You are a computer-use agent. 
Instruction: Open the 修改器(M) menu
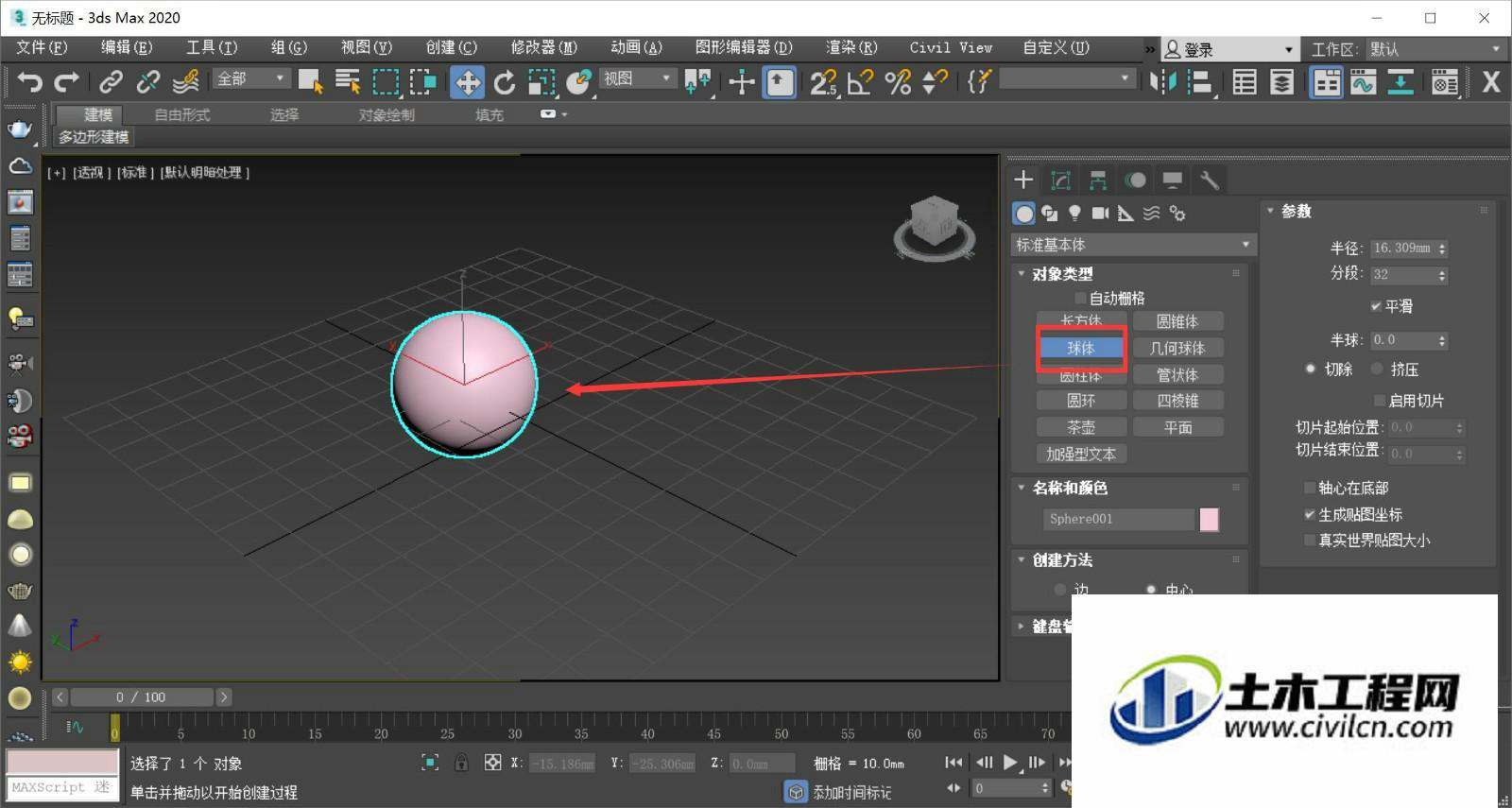(x=543, y=47)
